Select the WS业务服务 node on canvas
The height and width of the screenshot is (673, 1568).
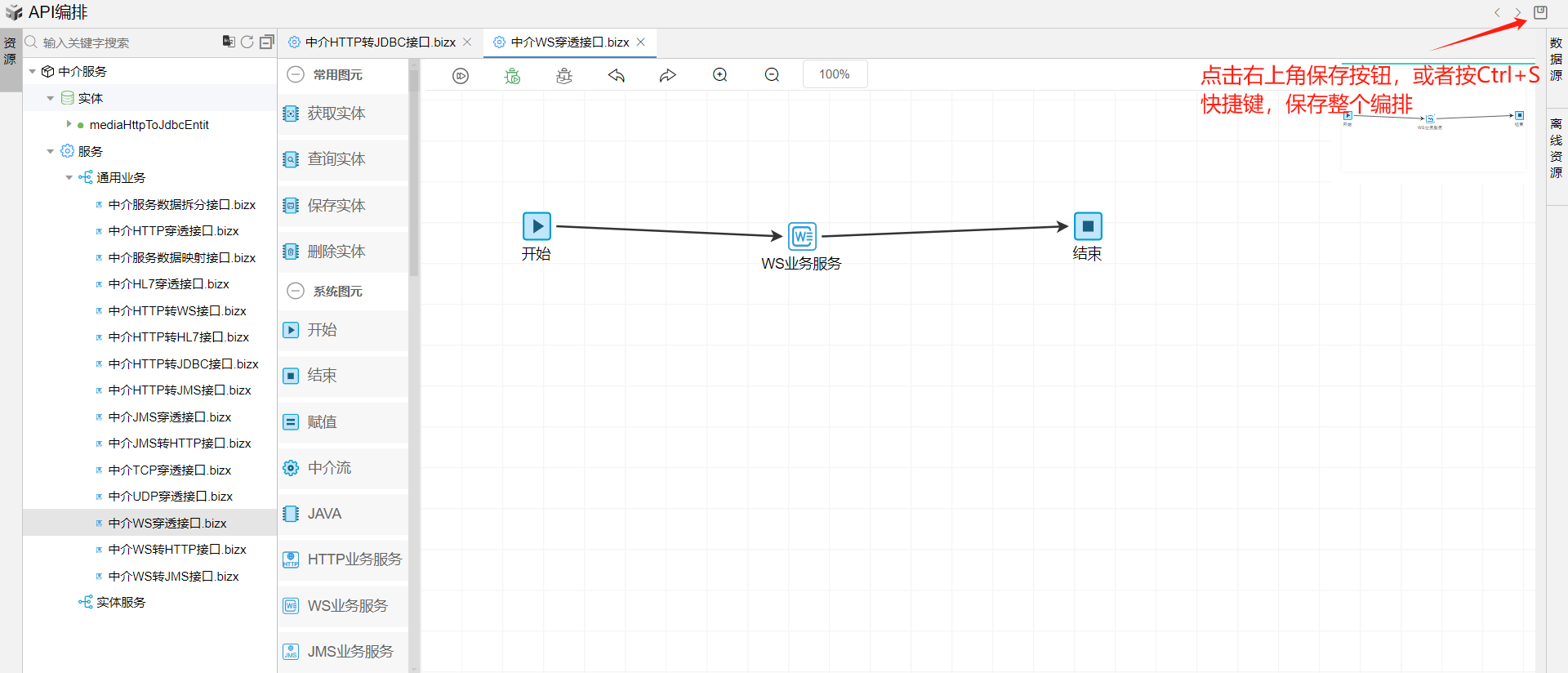(x=802, y=236)
